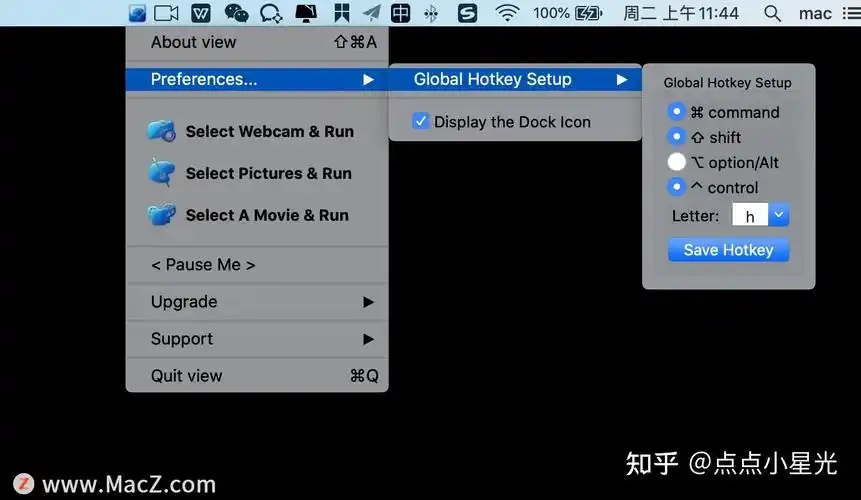861x500 pixels.
Task: Open the display monitor menu bar icon
Action: 306,13
